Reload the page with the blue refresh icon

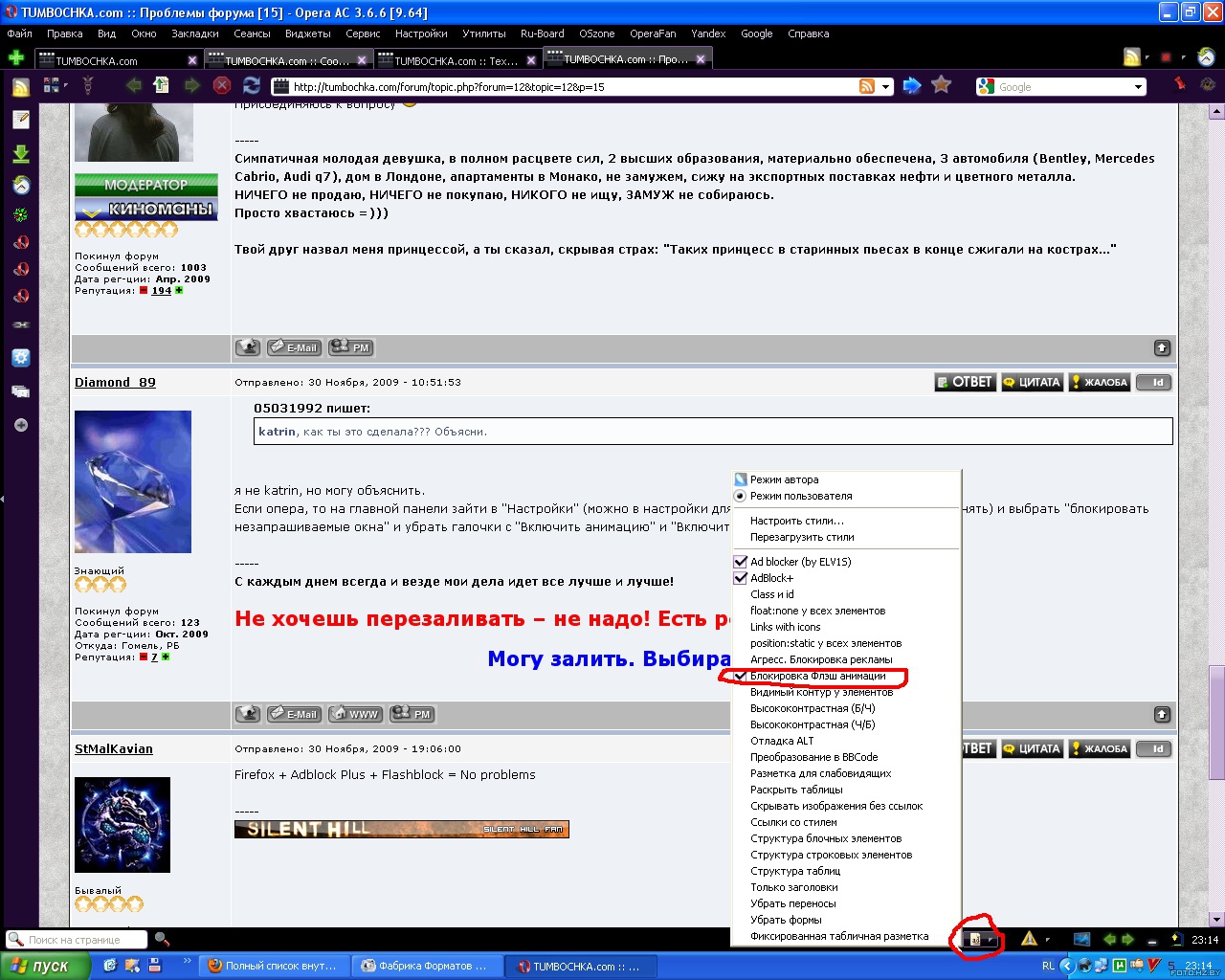[252, 85]
